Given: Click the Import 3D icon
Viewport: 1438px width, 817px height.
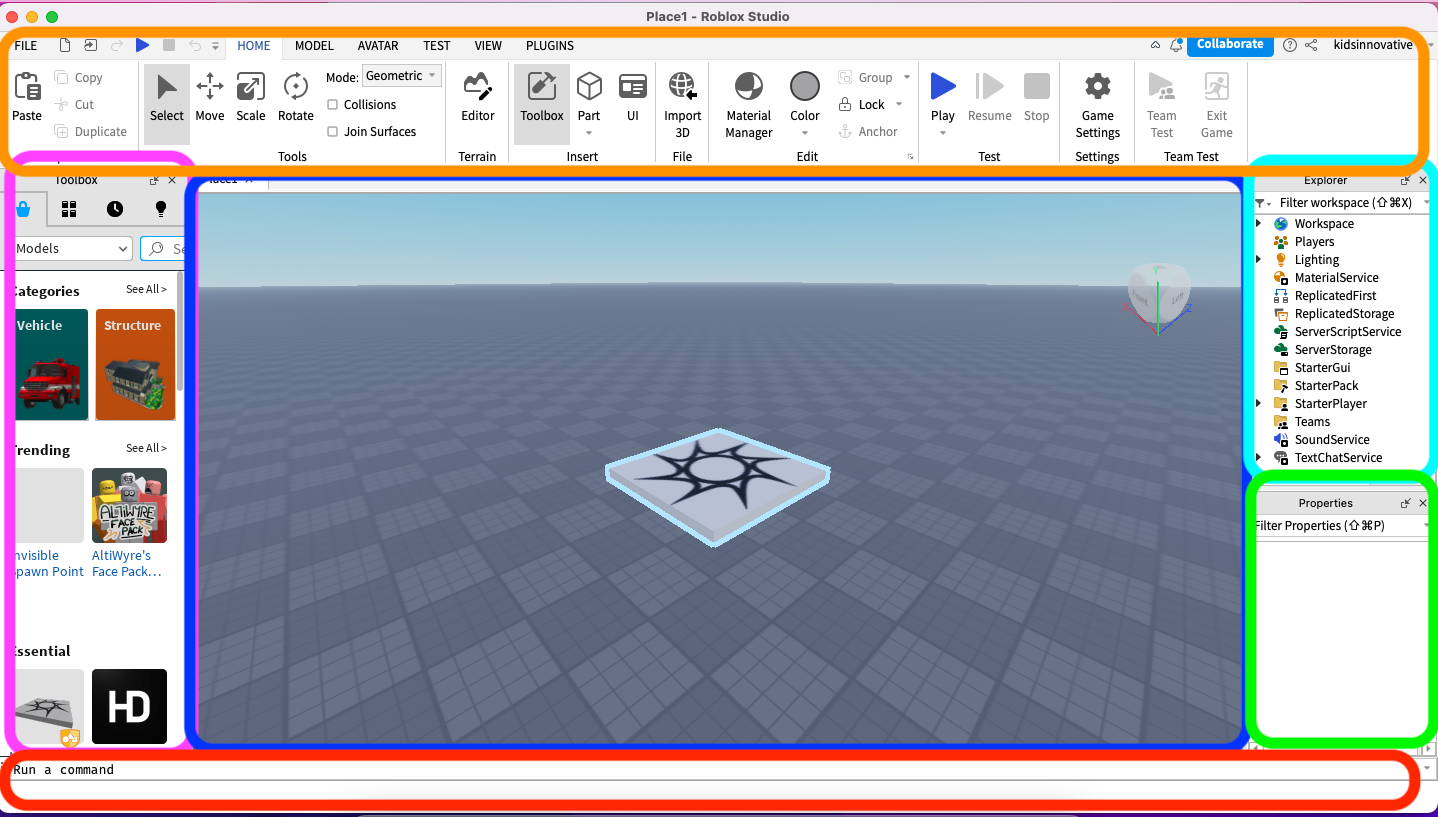Looking at the screenshot, I should click(x=683, y=88).
